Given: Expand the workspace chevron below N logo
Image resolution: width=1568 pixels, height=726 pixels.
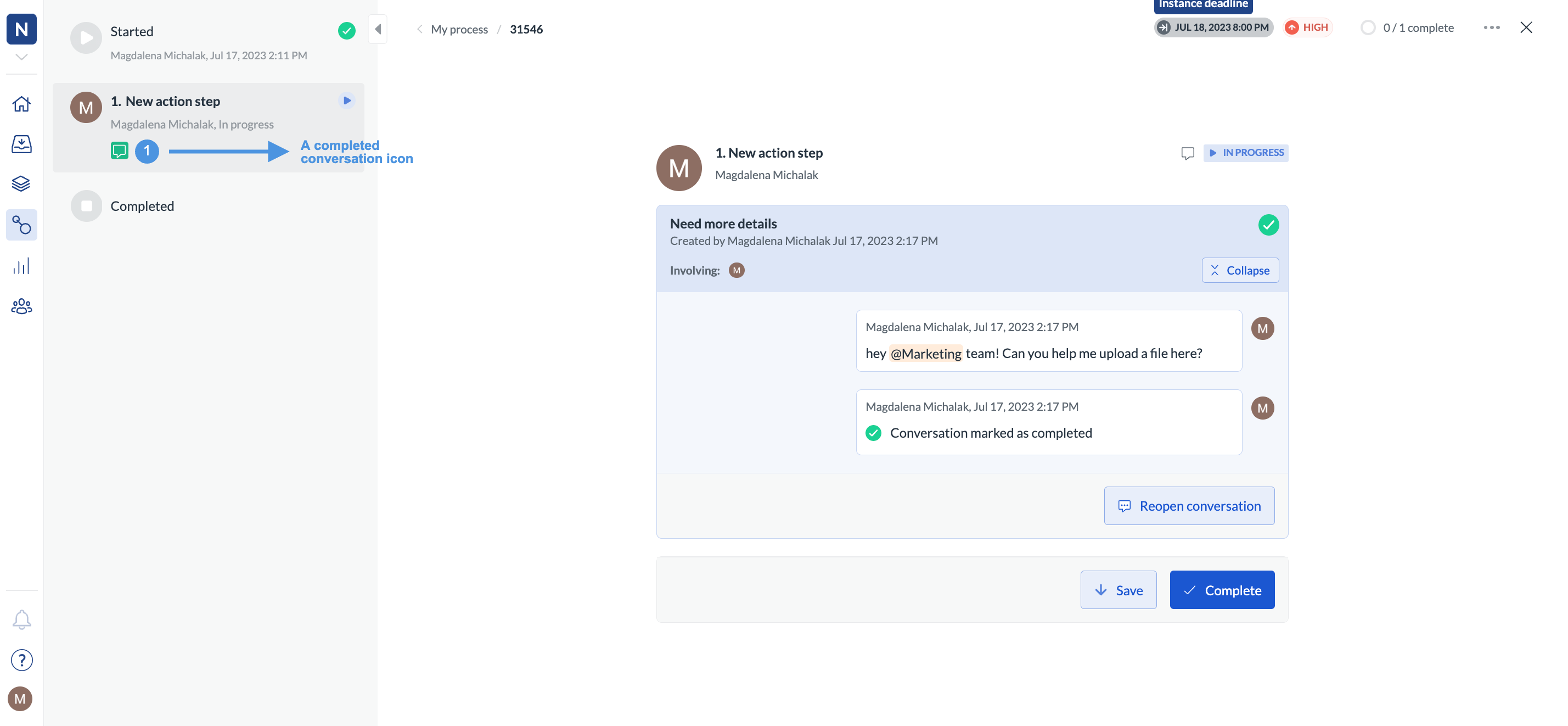Looking at the screenshot, I should pos(21,57).
